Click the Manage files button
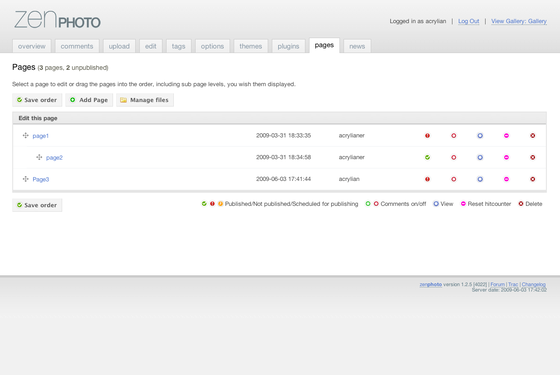 pos(145,100)
